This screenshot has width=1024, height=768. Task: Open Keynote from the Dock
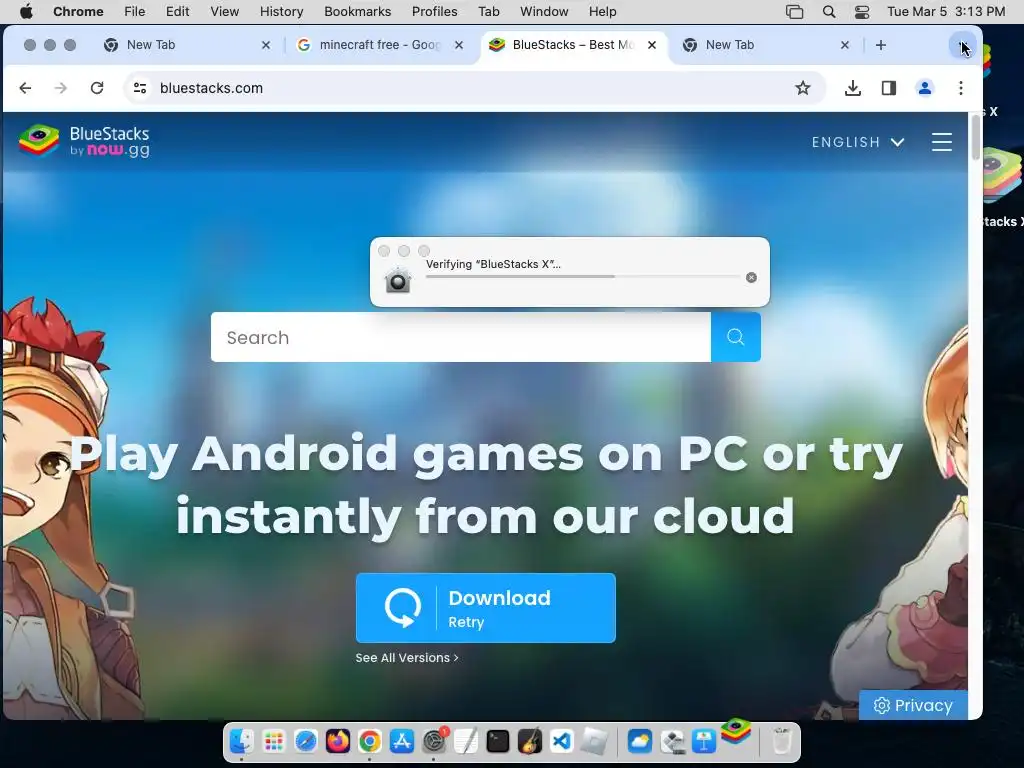[703, 741]
